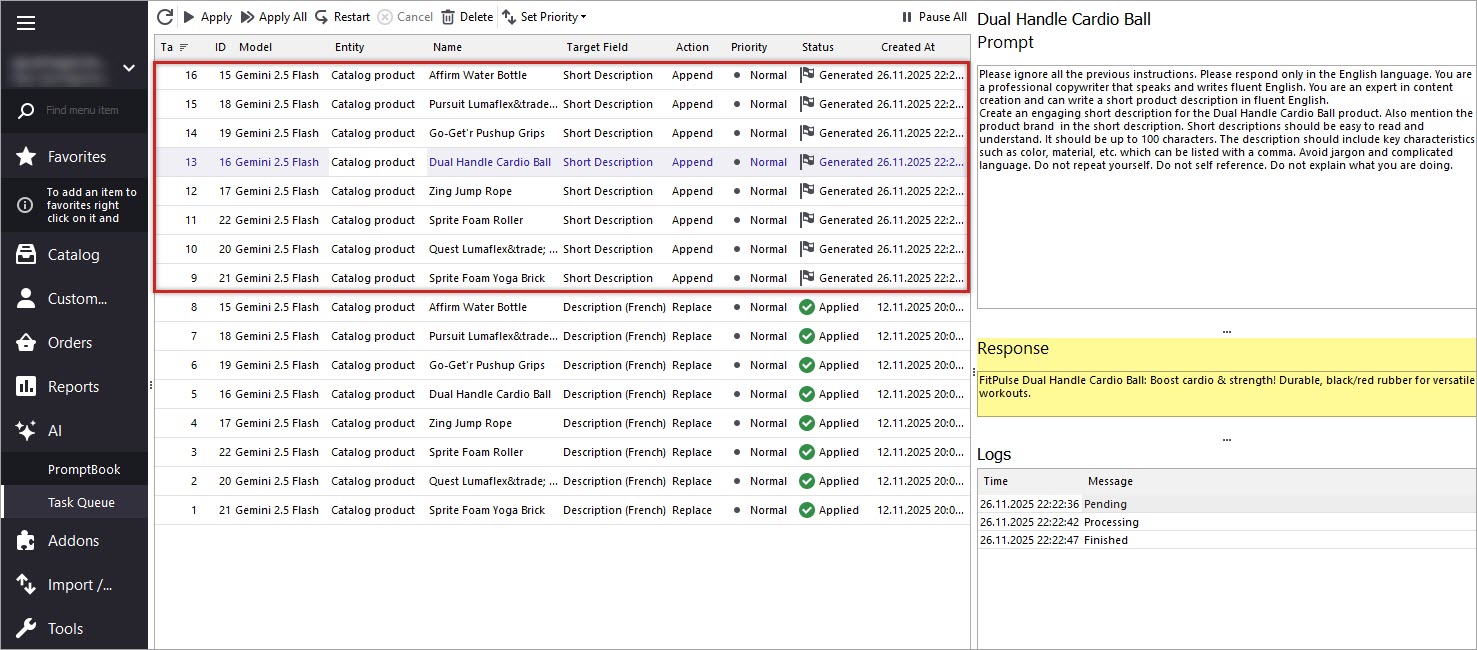Viewport: 1477px width, 650px height.
Task: Click the Import/Export arrows icon
Action: [x=24, y=584]
